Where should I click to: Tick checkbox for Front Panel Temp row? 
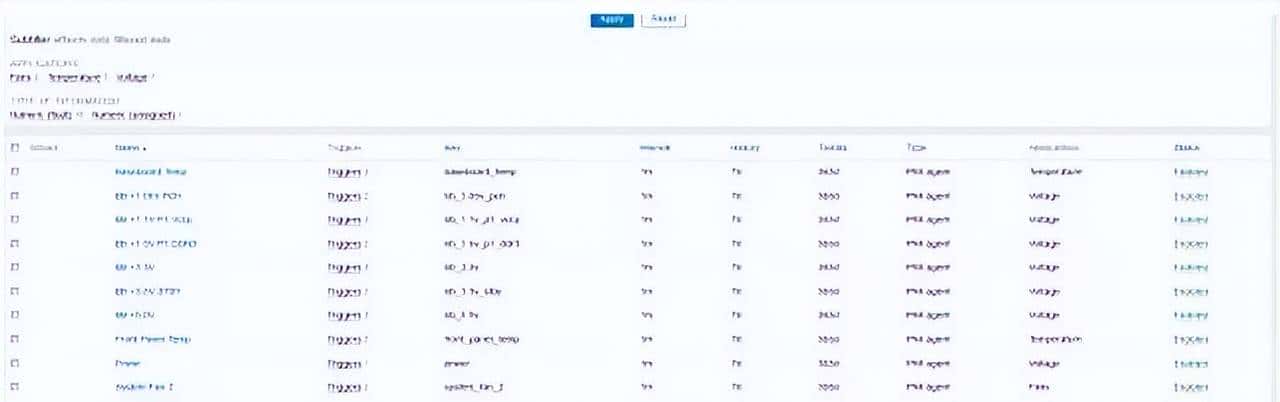14,339
